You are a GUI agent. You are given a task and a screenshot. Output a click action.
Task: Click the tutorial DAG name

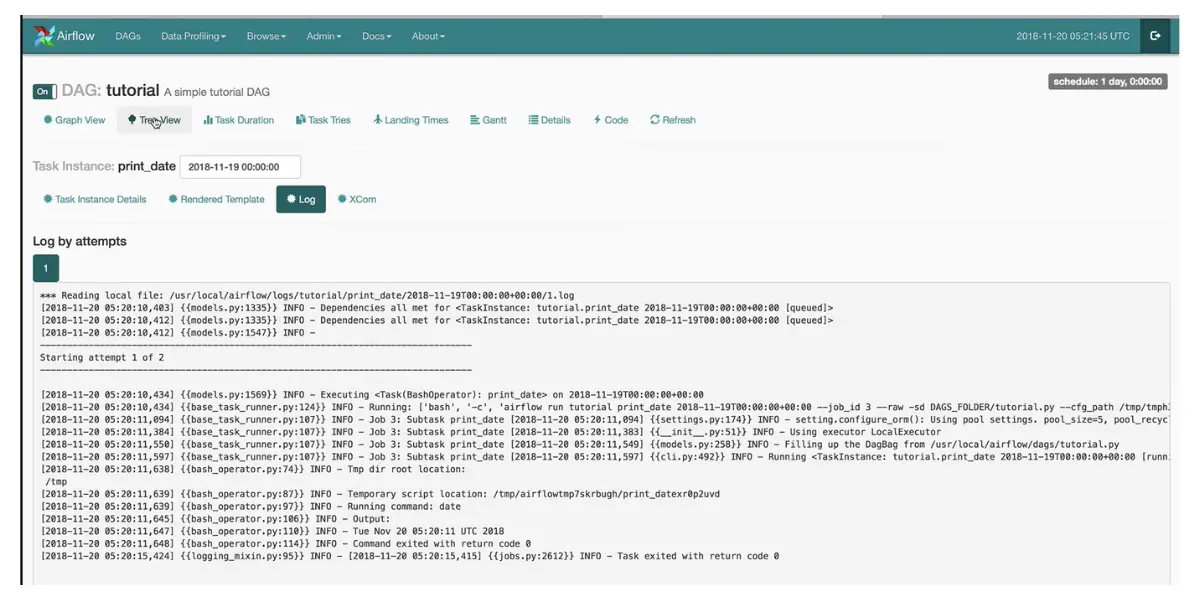[133, 90]
